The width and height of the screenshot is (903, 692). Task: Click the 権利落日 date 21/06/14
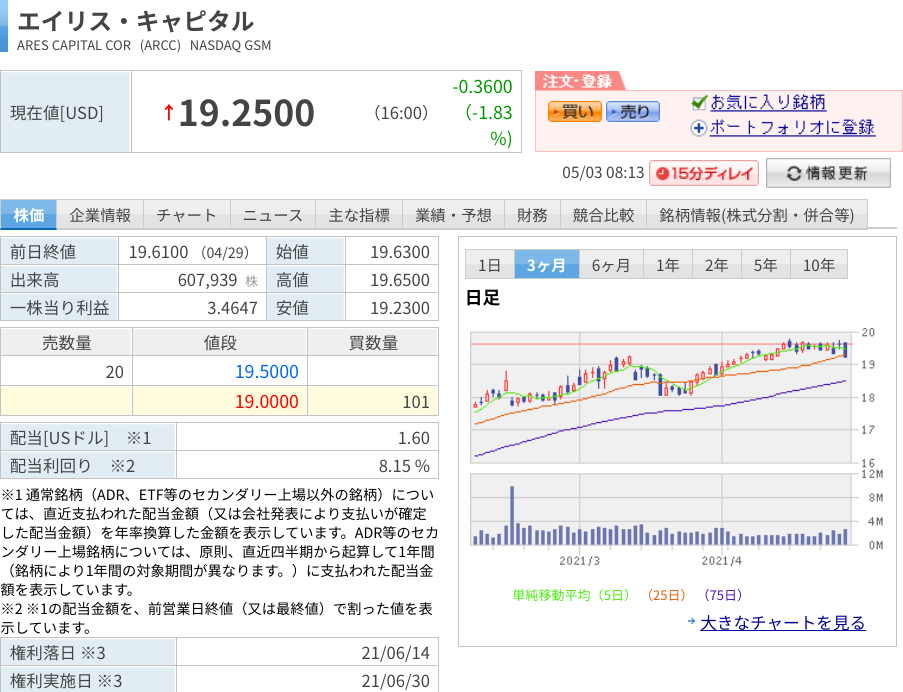396,653
